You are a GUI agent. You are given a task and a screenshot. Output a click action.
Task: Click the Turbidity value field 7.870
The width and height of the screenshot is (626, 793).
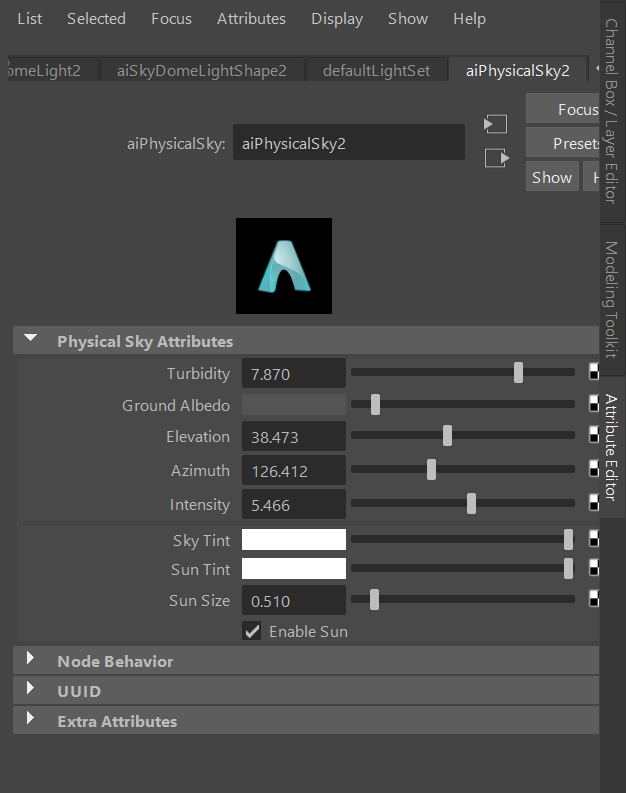pos(294,373)
